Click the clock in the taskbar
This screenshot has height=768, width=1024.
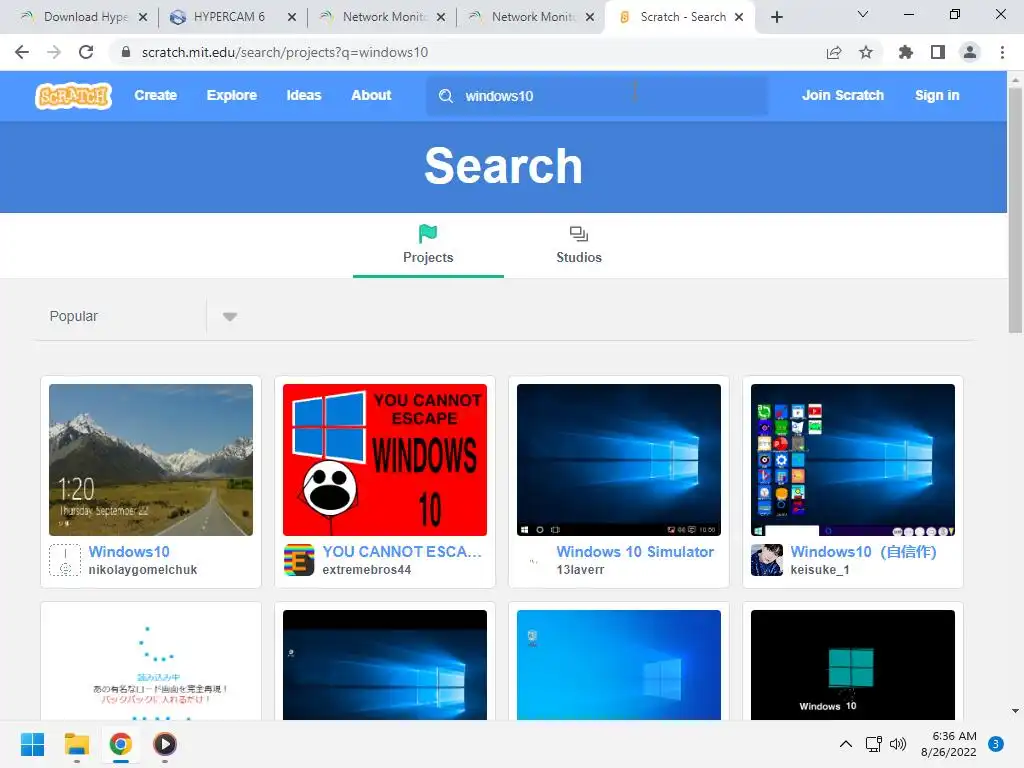click(949, 744)
